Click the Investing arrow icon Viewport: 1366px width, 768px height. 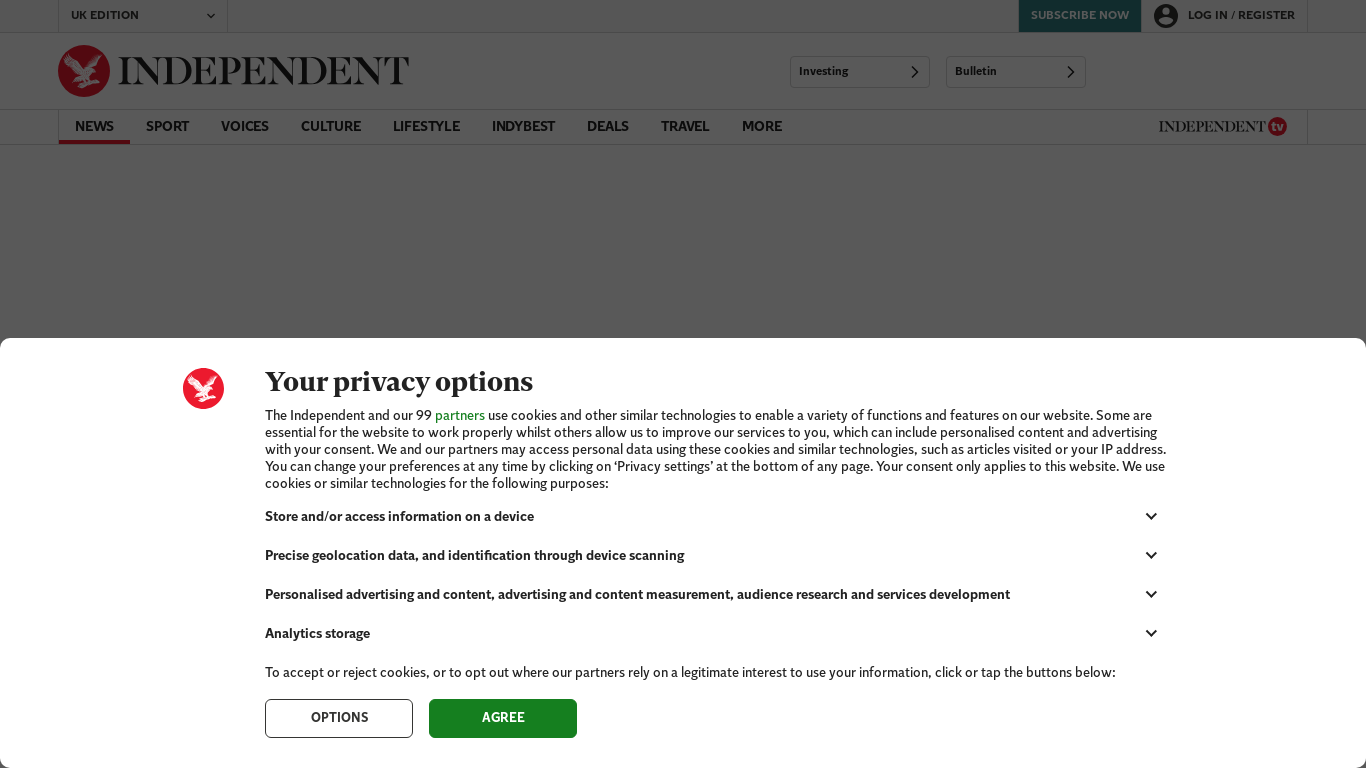tap(914, 72)
